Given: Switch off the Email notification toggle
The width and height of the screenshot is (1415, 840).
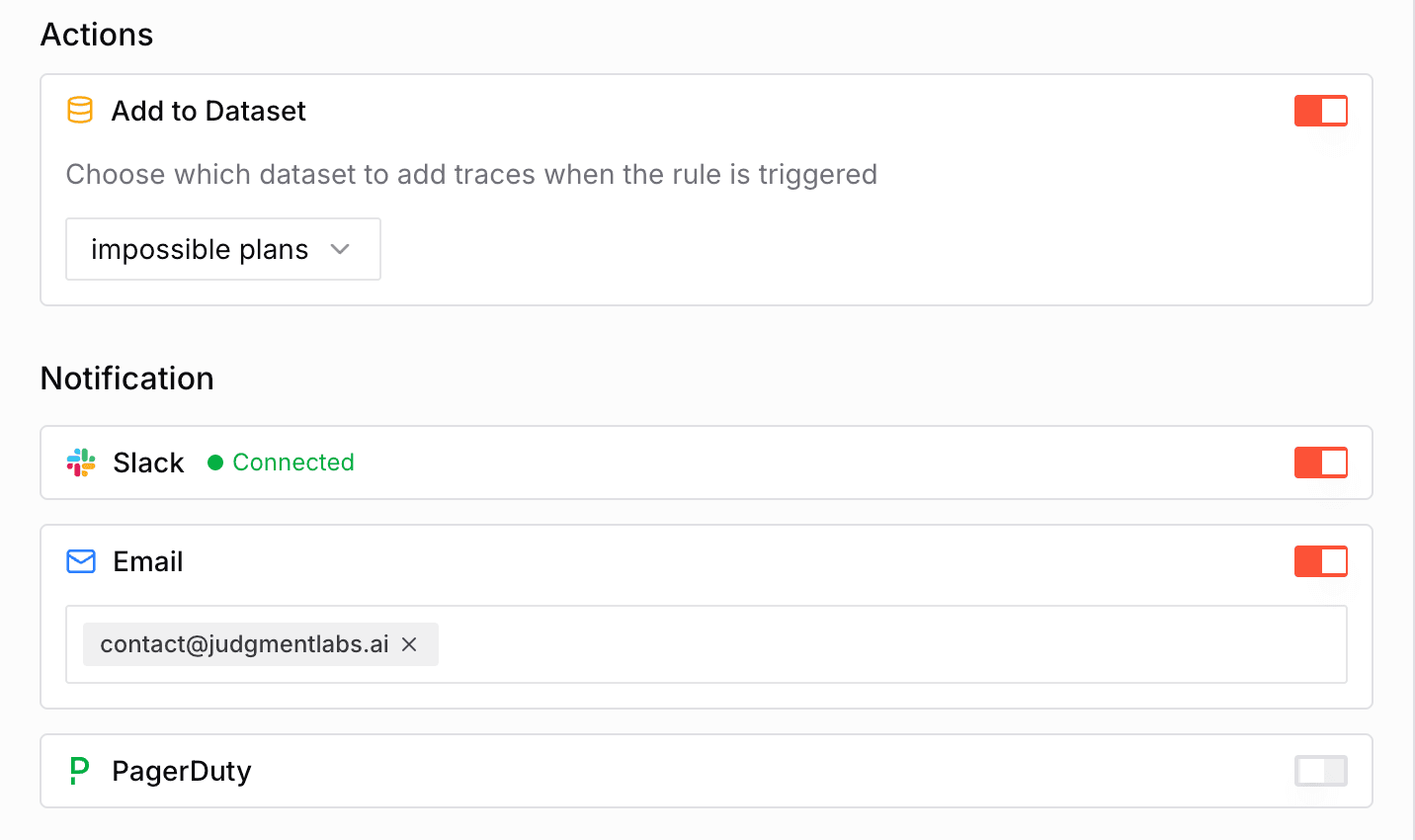Looking at the screenshot, I should [x=1320, y=561].
